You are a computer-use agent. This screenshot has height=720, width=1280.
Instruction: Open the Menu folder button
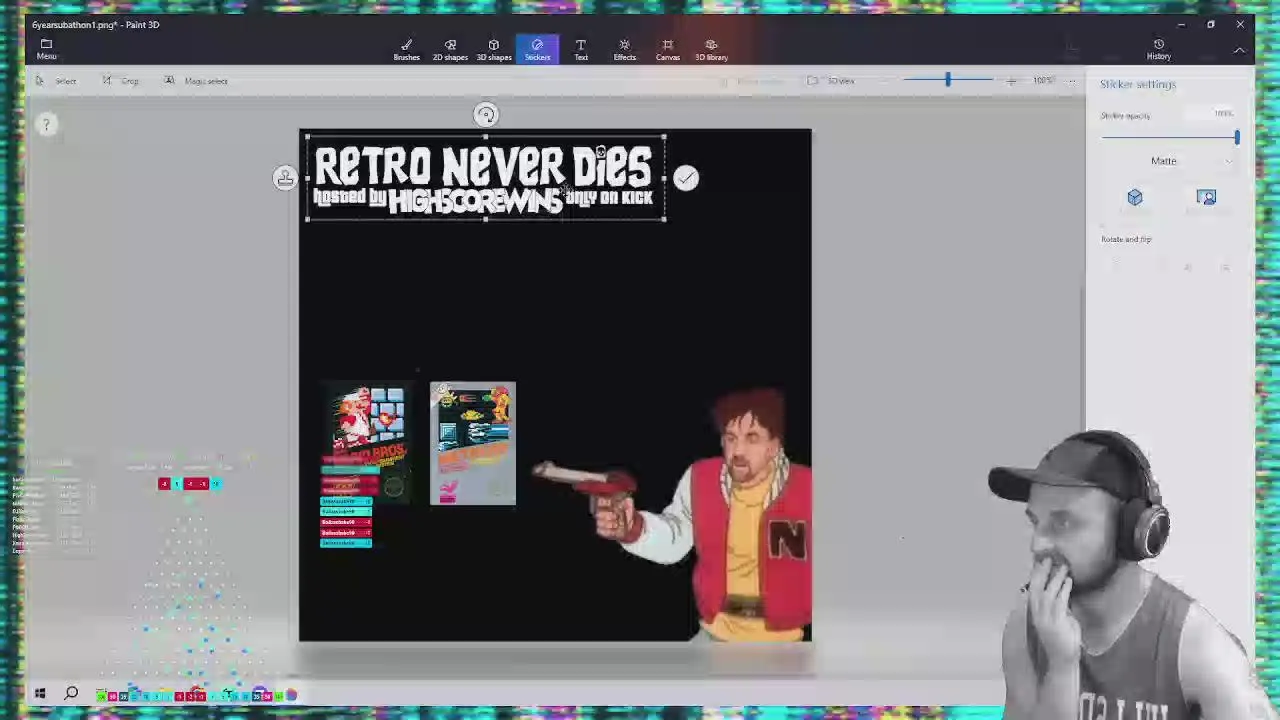coord(46,49)
